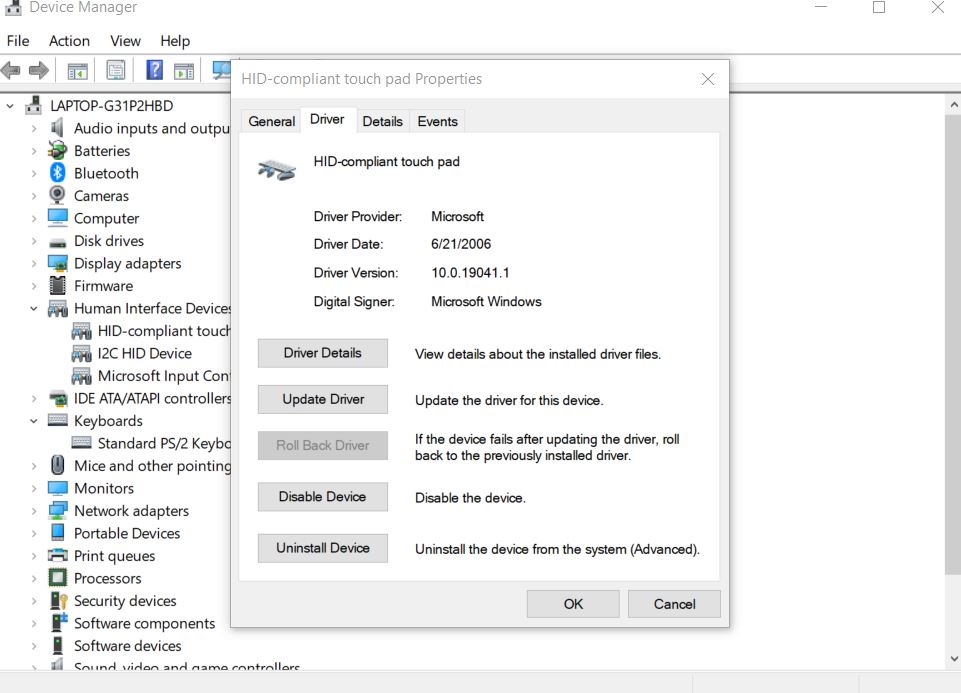The image size is (961, 693).
Task: Select the Print queues printer icon
Action: (x=58, y=556)
